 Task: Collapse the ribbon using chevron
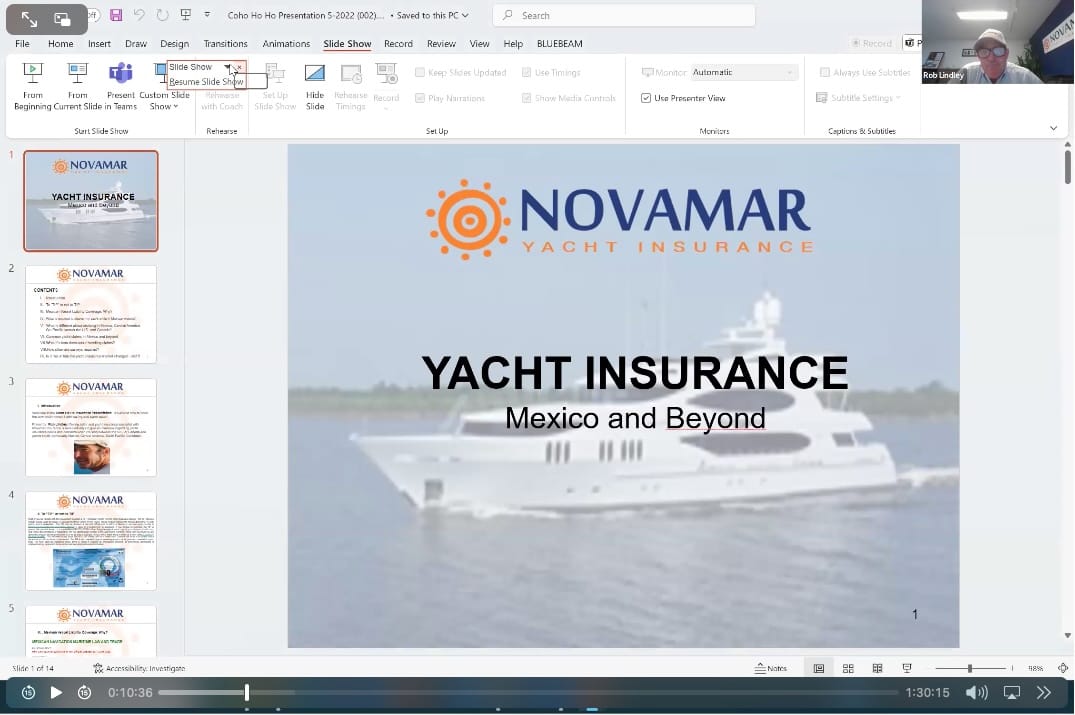pos(1054,128)
